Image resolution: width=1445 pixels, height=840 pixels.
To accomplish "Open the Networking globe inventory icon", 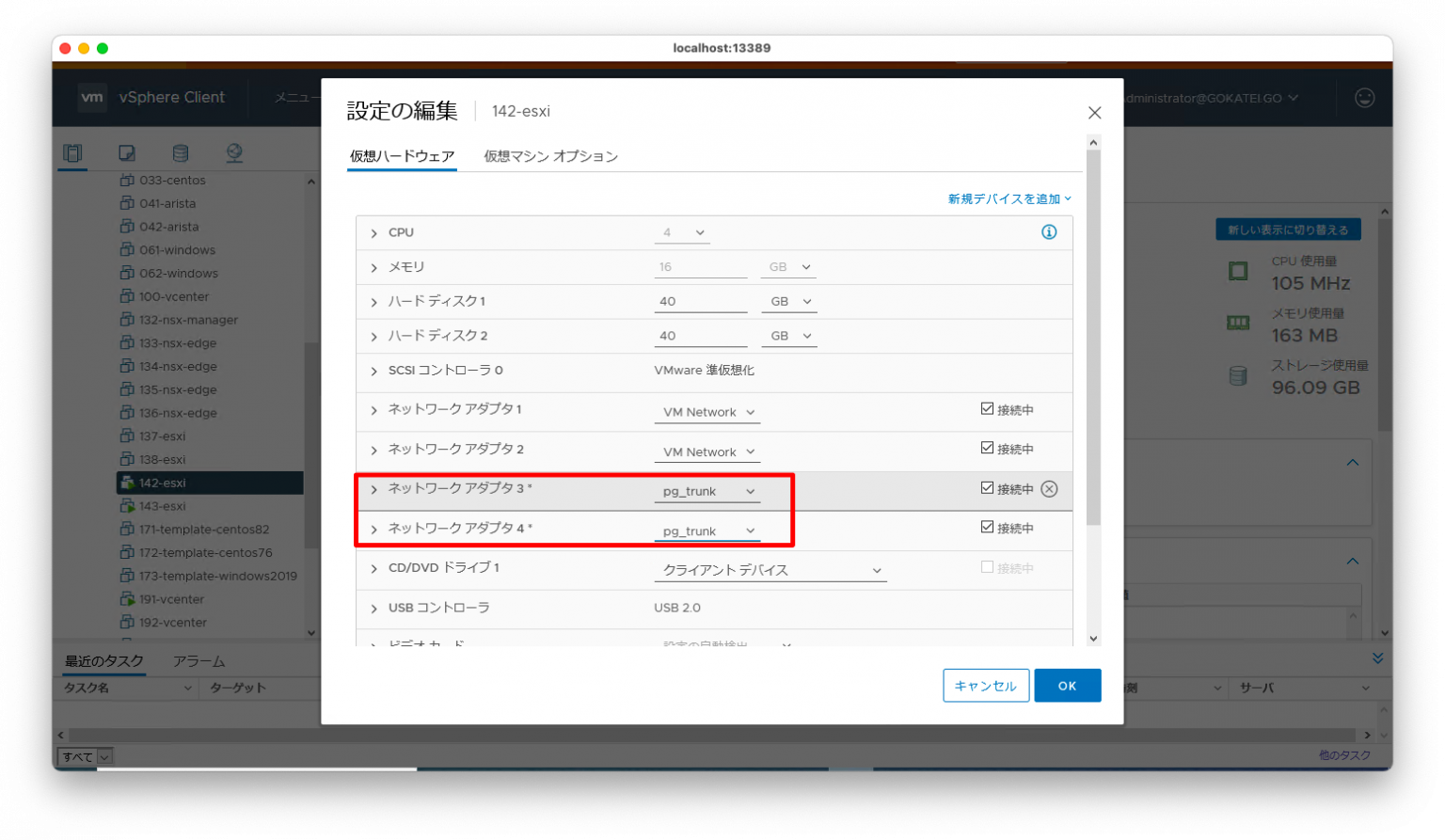I will tap(234, 151).
